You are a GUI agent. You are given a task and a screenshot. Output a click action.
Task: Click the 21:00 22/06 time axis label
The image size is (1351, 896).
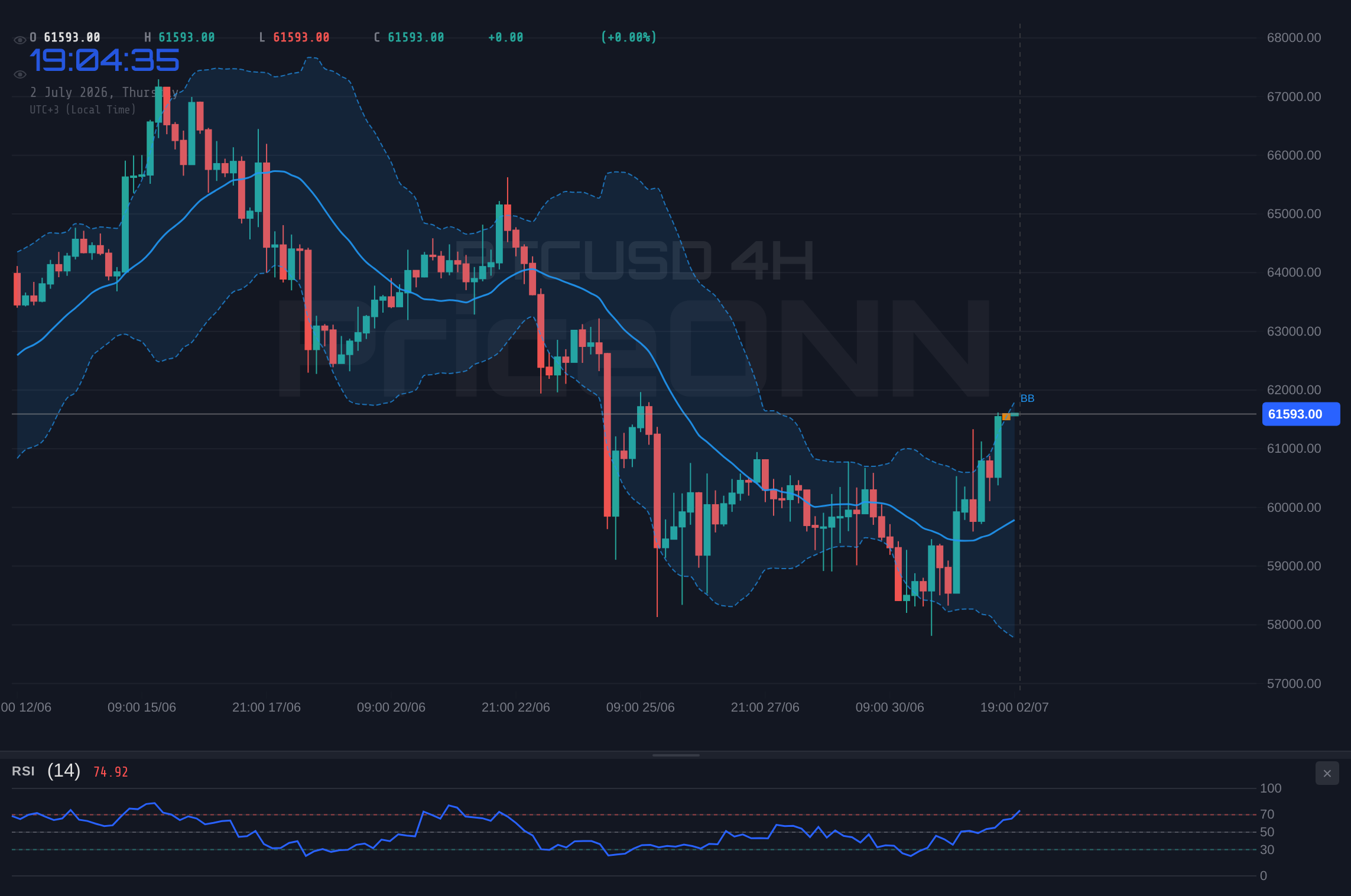tap(516, 707)
